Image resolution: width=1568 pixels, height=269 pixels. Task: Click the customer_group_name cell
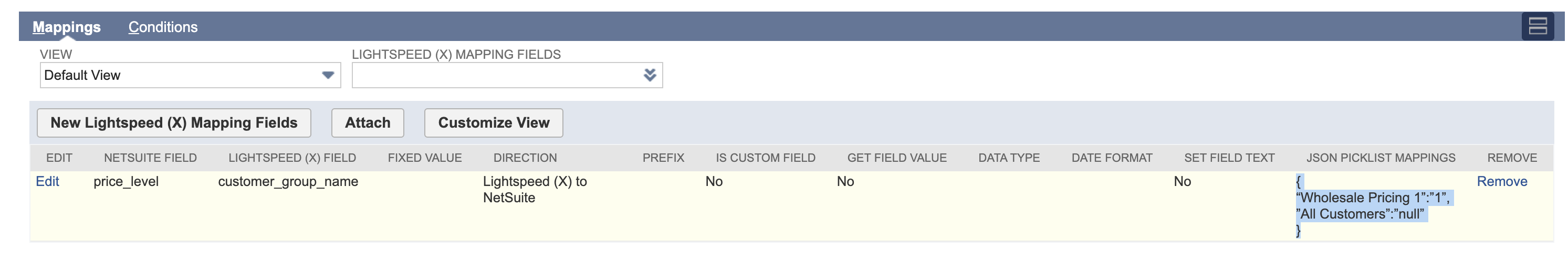(x=288, y=181)
